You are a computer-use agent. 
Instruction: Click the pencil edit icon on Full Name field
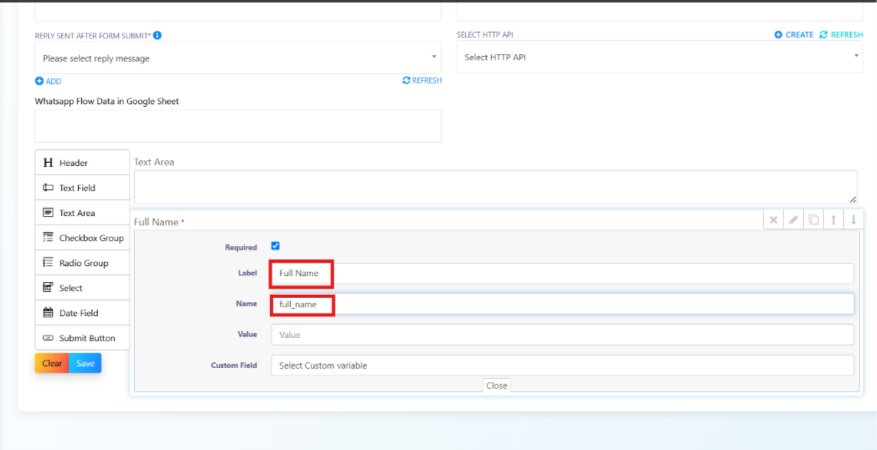point(793,220)
